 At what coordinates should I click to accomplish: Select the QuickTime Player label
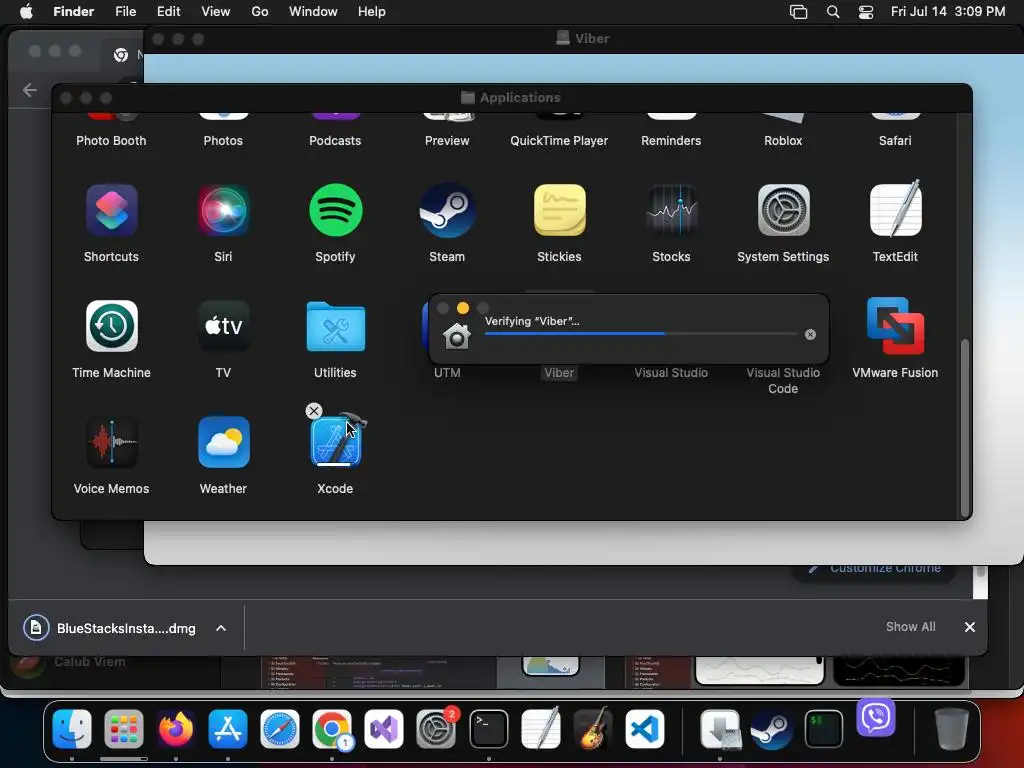tap(559, 140)
